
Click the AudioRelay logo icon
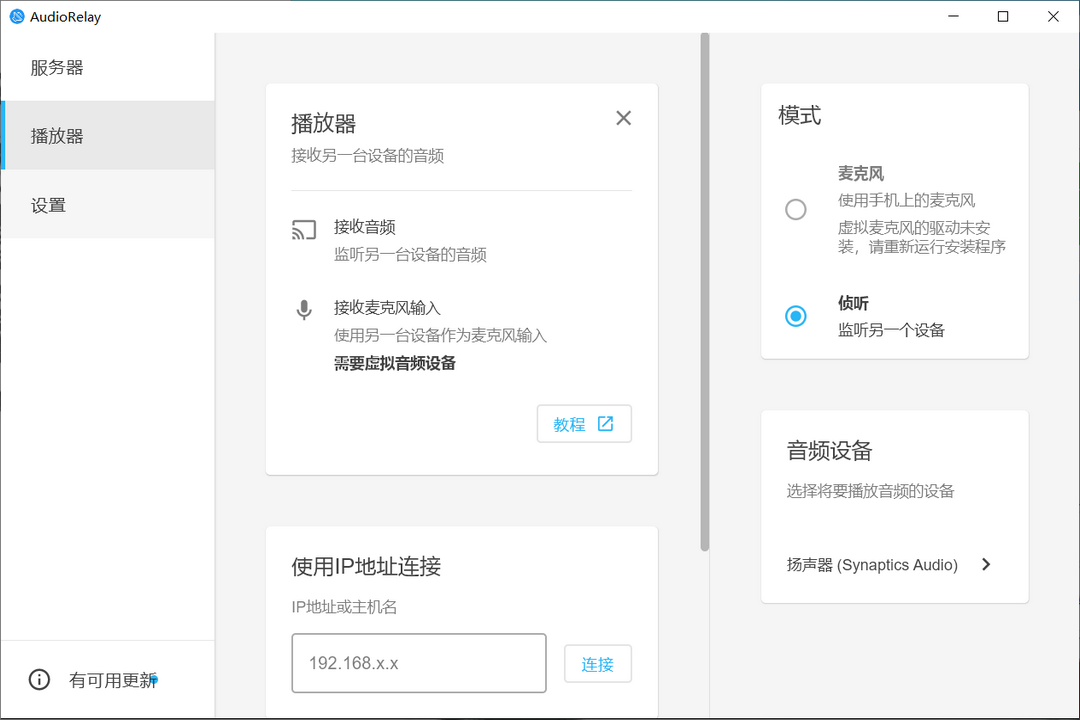tap(17, 16)
